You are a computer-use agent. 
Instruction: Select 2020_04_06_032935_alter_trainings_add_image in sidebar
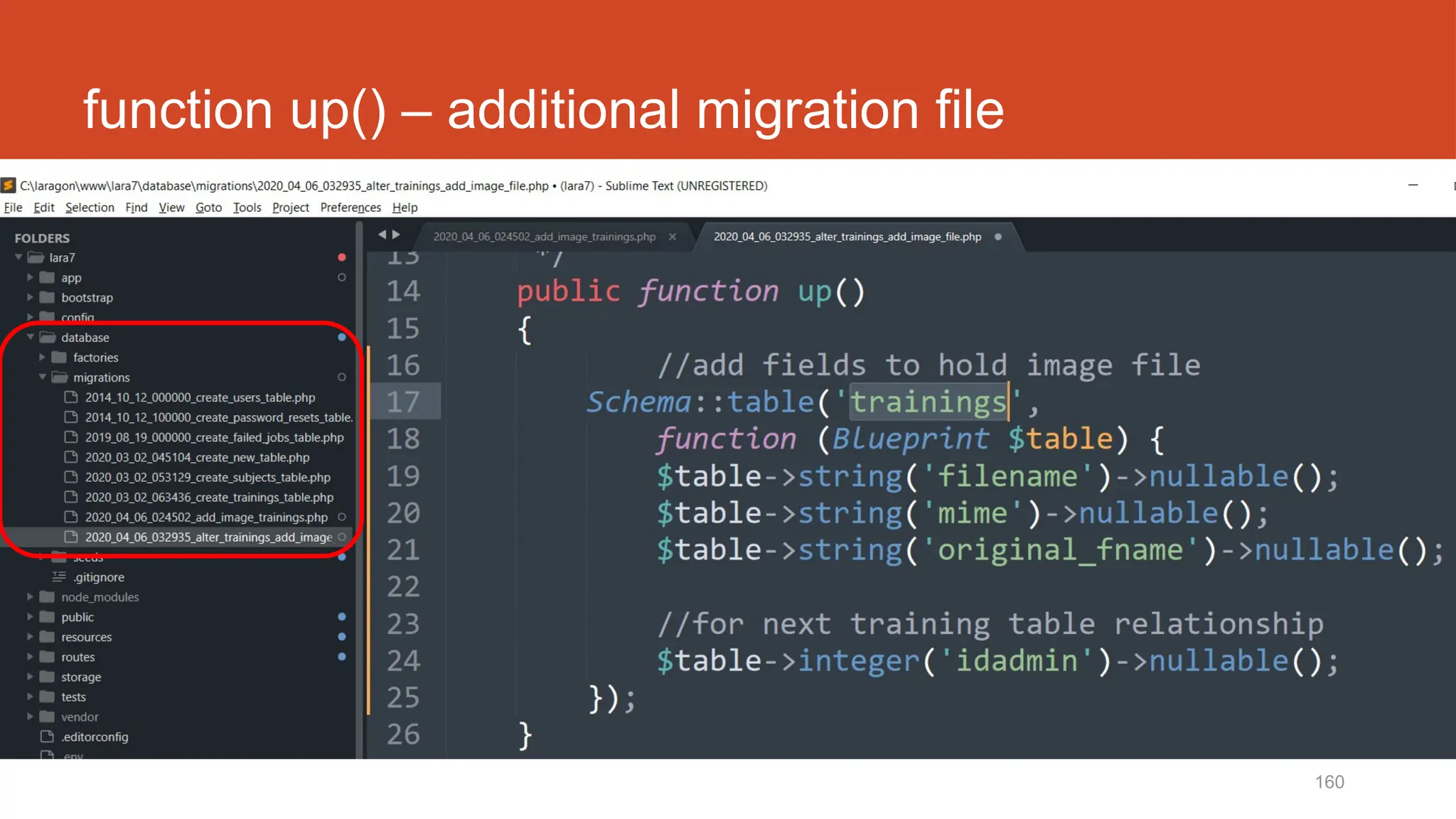[x=208, y=537]
